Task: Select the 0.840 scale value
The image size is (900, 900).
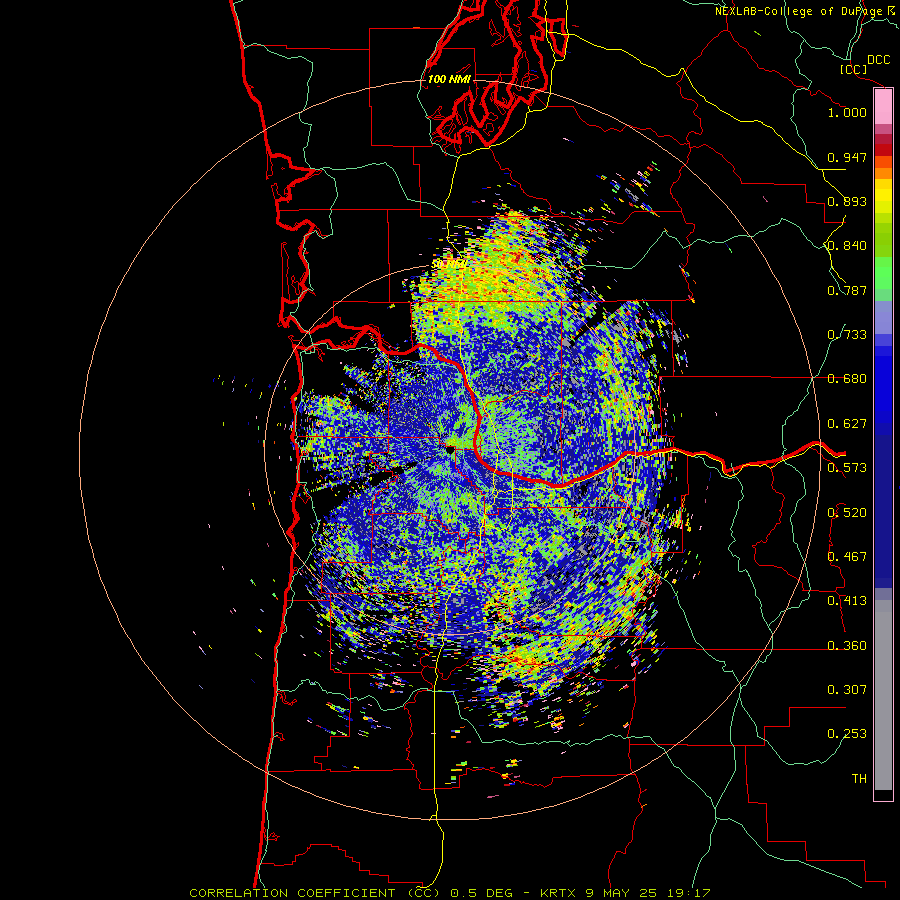Action: pyautogui.click(x=847, y=246)
